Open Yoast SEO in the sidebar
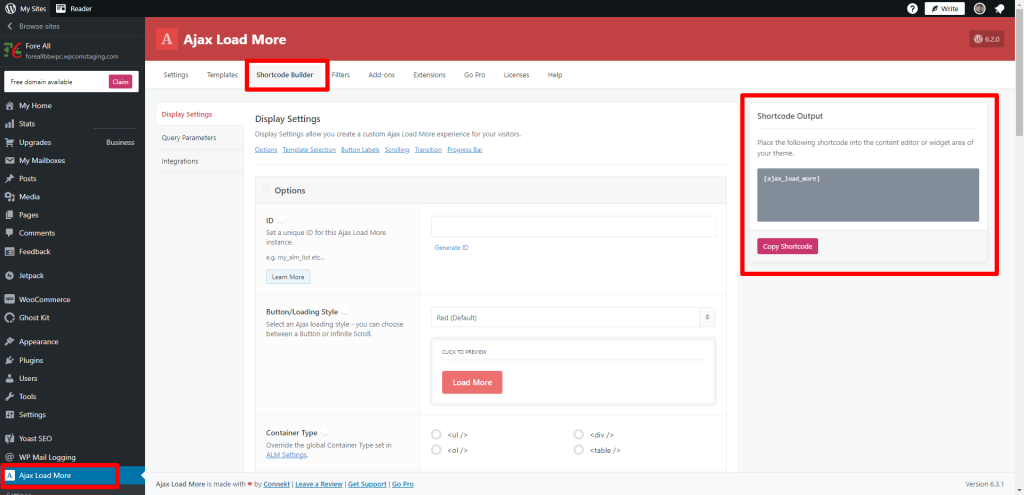The width and height of the screenshot is (1024, 495). click(x=35, y=438)
